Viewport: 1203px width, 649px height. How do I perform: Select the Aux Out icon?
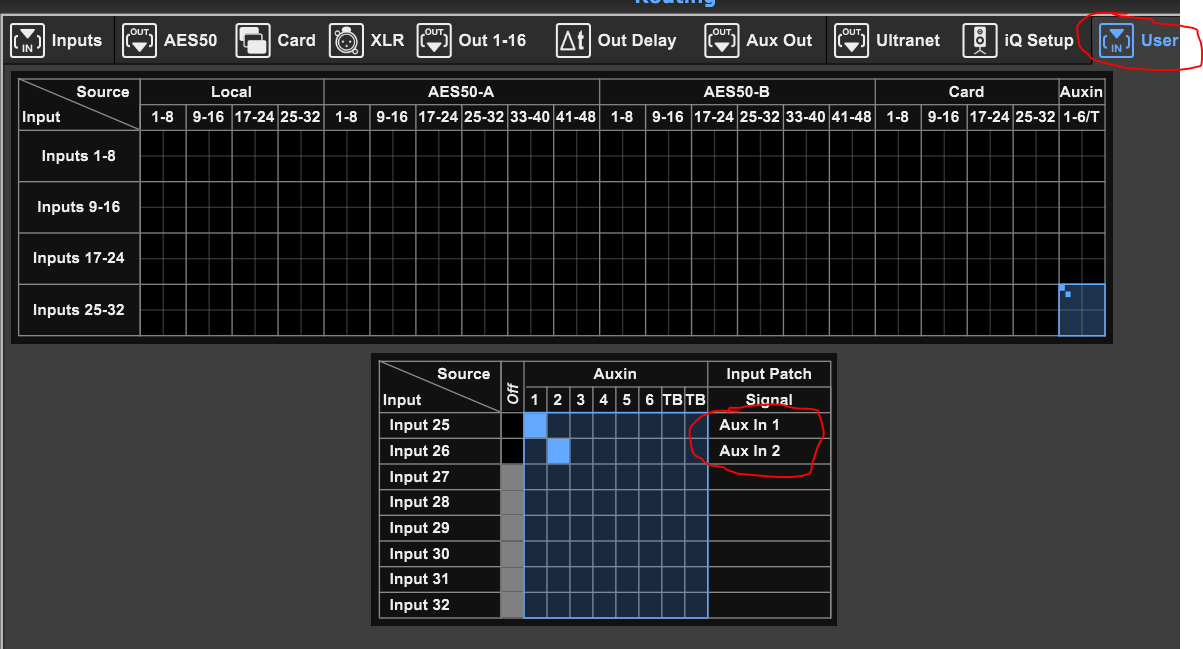[x=722, y=41]
